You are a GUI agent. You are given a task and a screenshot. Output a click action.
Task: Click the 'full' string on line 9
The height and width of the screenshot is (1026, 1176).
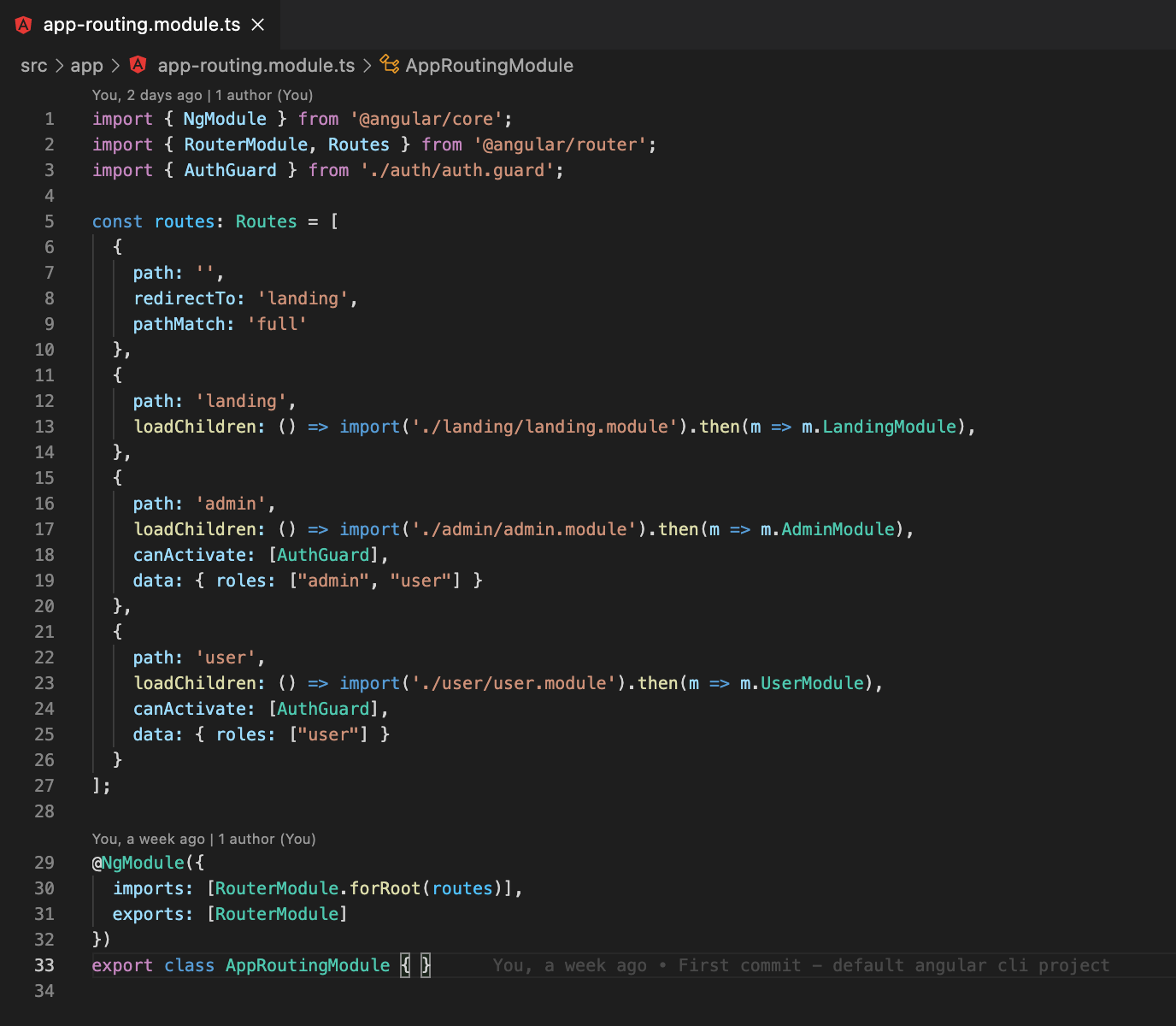(277, 324)
